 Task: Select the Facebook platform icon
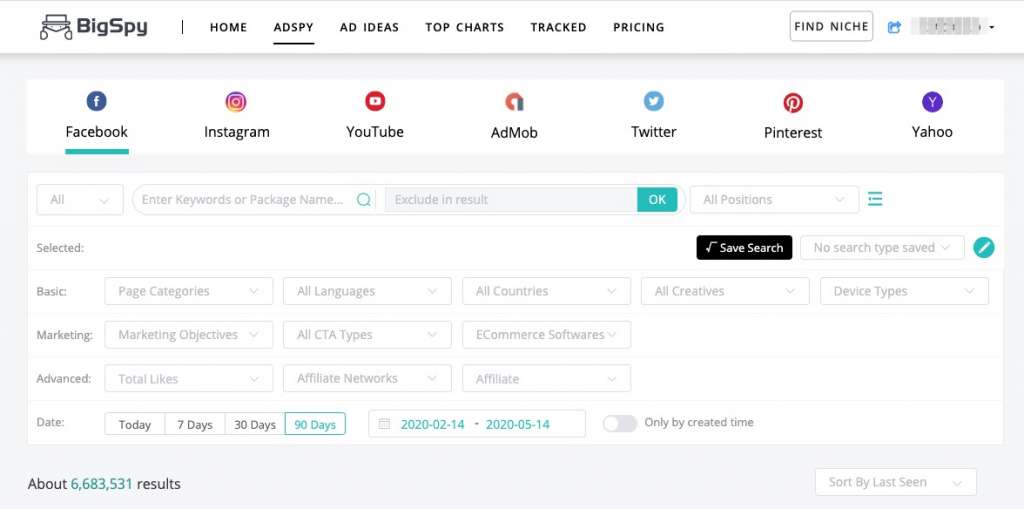[x=96, y=101]
